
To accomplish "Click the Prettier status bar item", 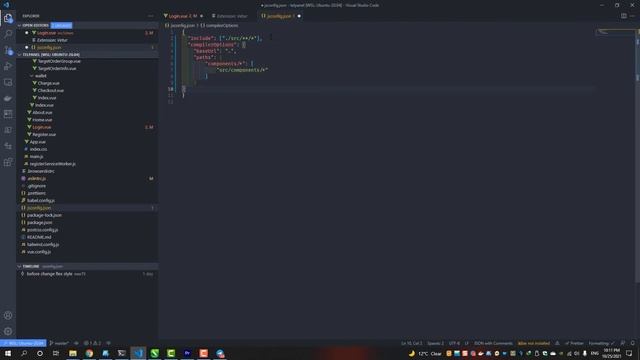I will tap(574, 343).
